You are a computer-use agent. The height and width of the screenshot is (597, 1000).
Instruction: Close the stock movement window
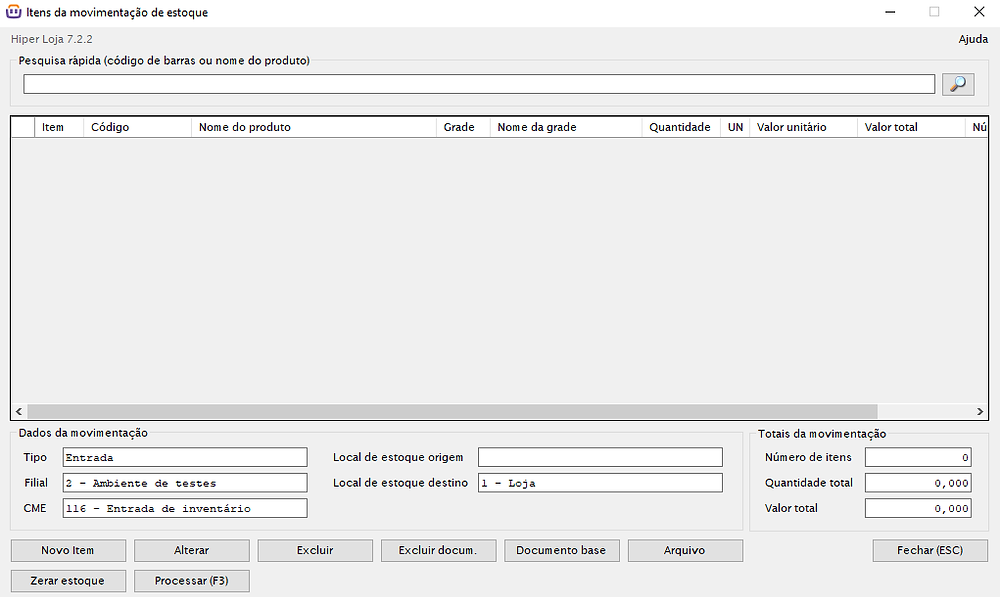979,12
